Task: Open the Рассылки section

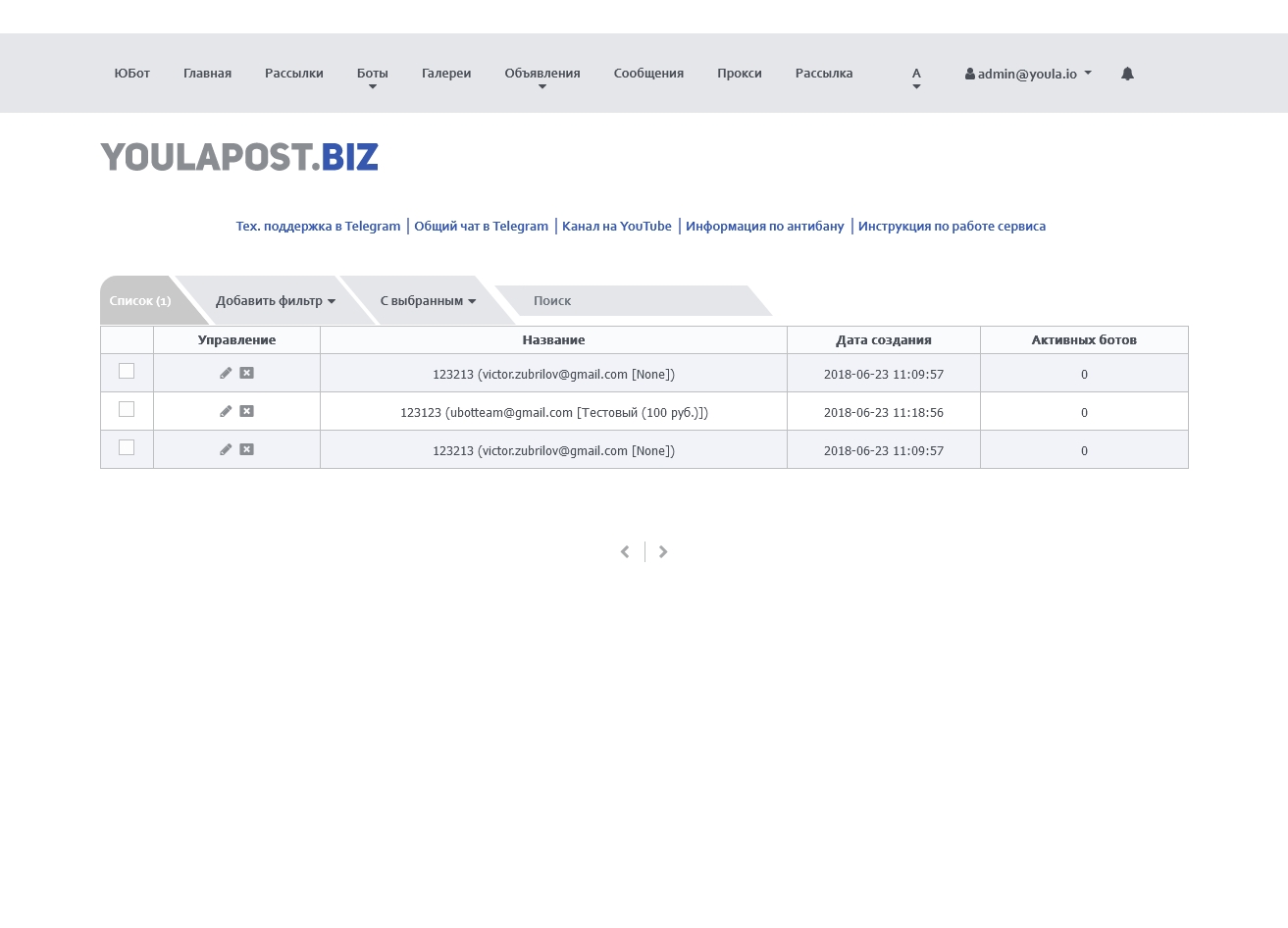Action: pos(294,73)
